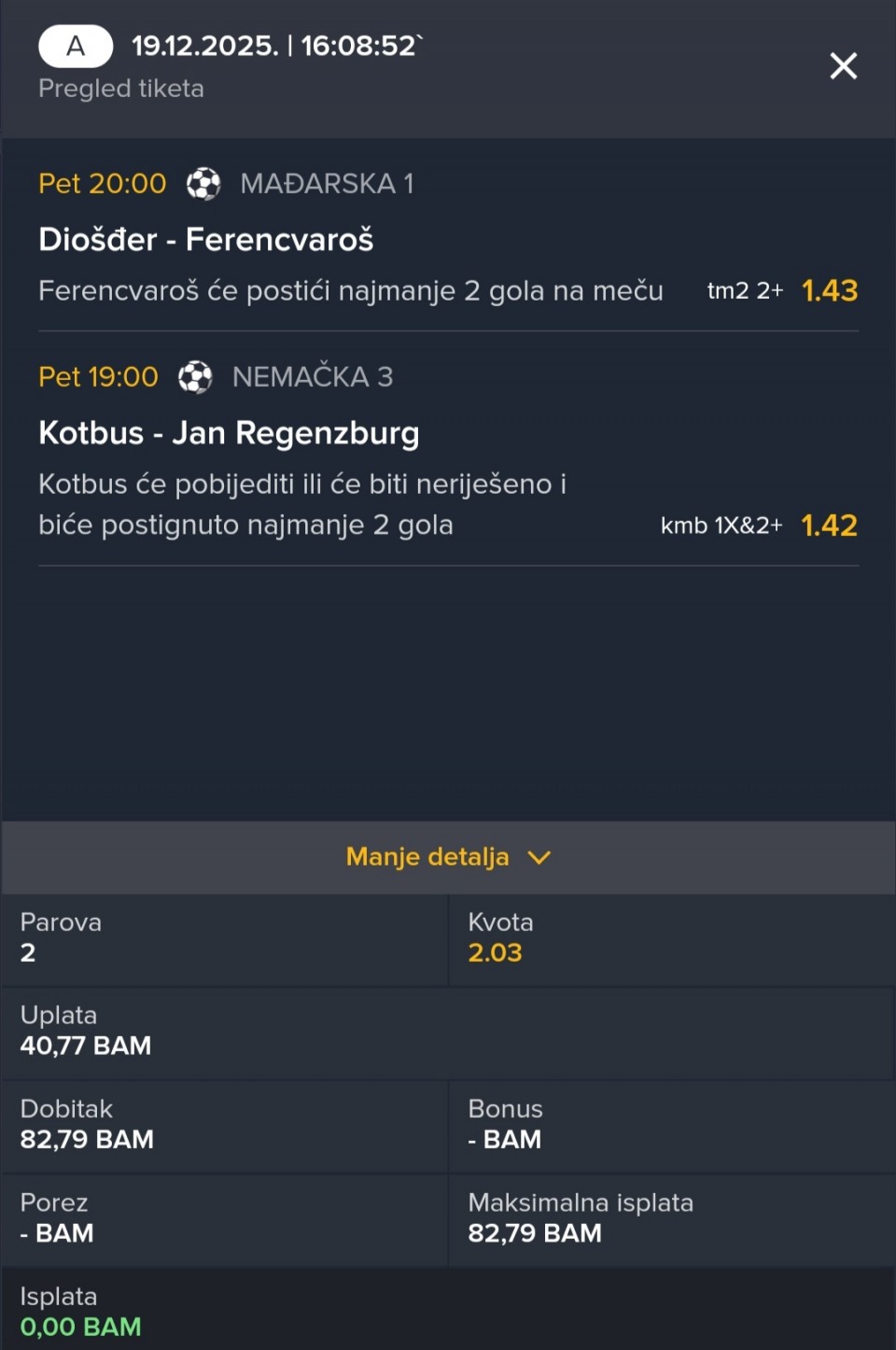Viewport: 896px width, 1350px height.
Task: Click the green Isplata 0,00 BAM value
Action: 81,1326
